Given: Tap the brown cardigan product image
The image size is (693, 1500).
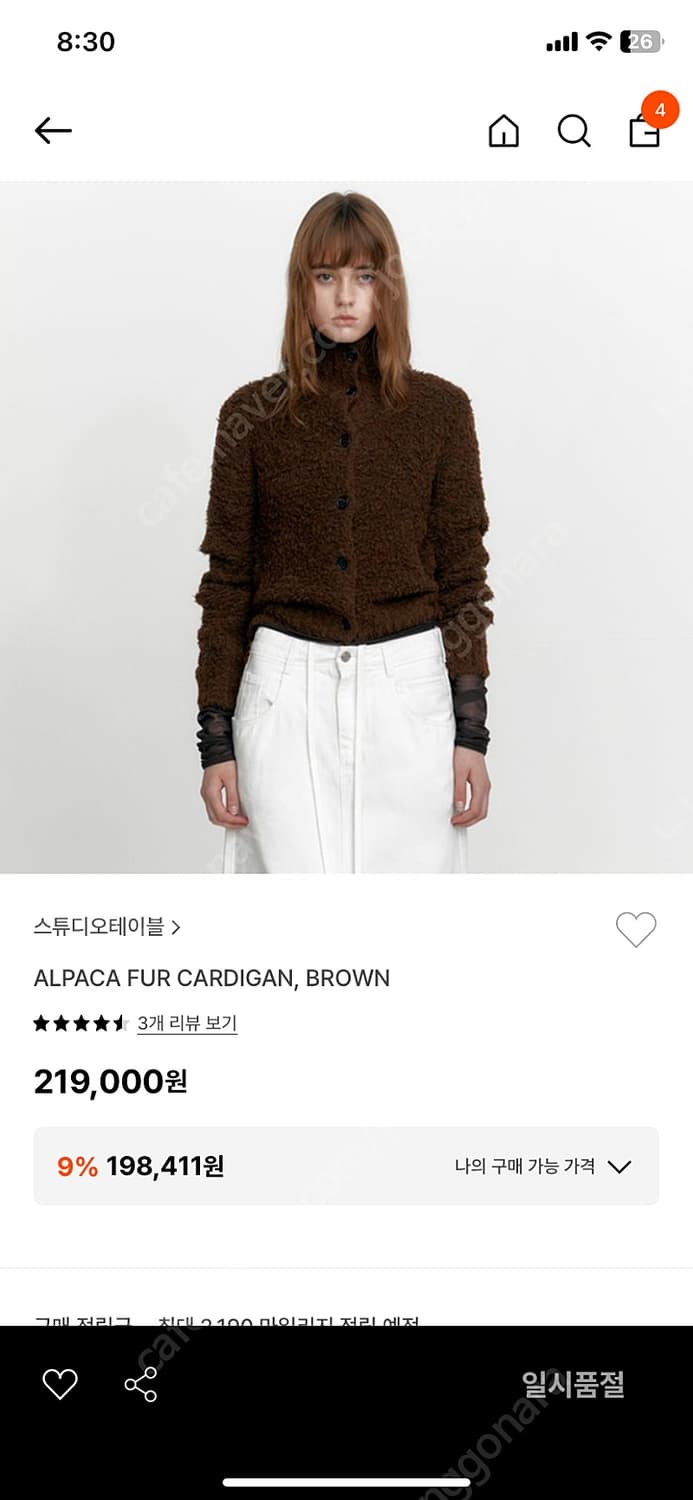Looking at the screenshot, I should [x=346, y=527].
